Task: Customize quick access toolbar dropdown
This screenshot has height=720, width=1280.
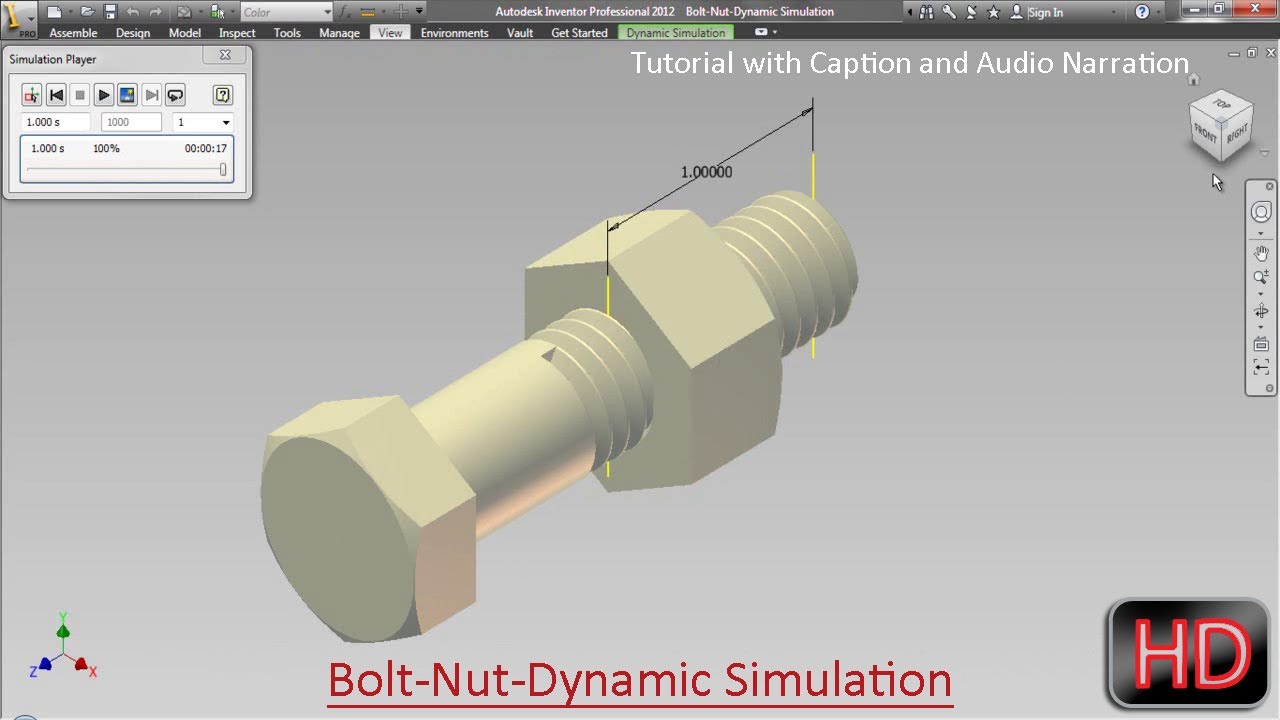Action: tap(419, 11)
